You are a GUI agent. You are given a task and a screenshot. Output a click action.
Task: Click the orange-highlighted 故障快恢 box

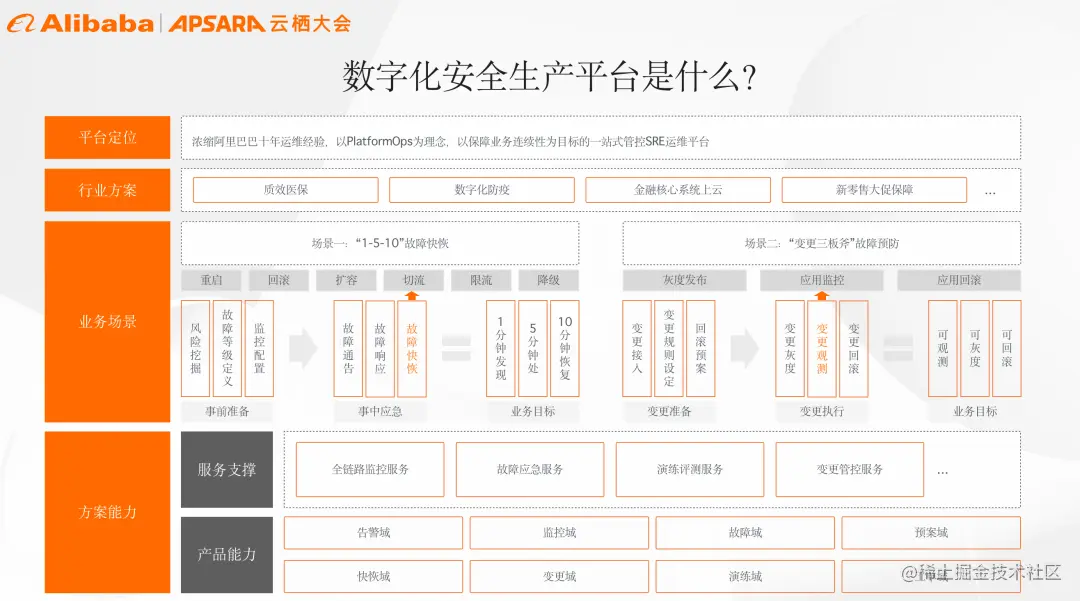[412, 348]
